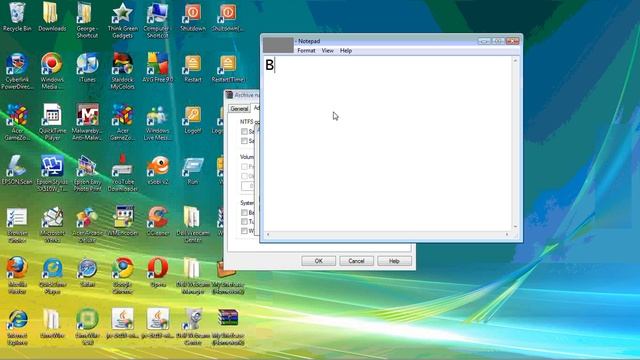Tick the 'Tu' checkbox in Archive dialog
Image resolution: width=640 pixels, height=360 pixels.
[244, 222]
